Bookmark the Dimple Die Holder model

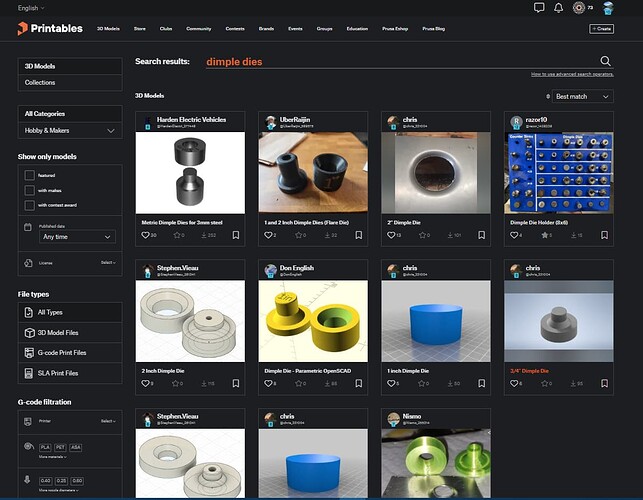pos(604,235)
